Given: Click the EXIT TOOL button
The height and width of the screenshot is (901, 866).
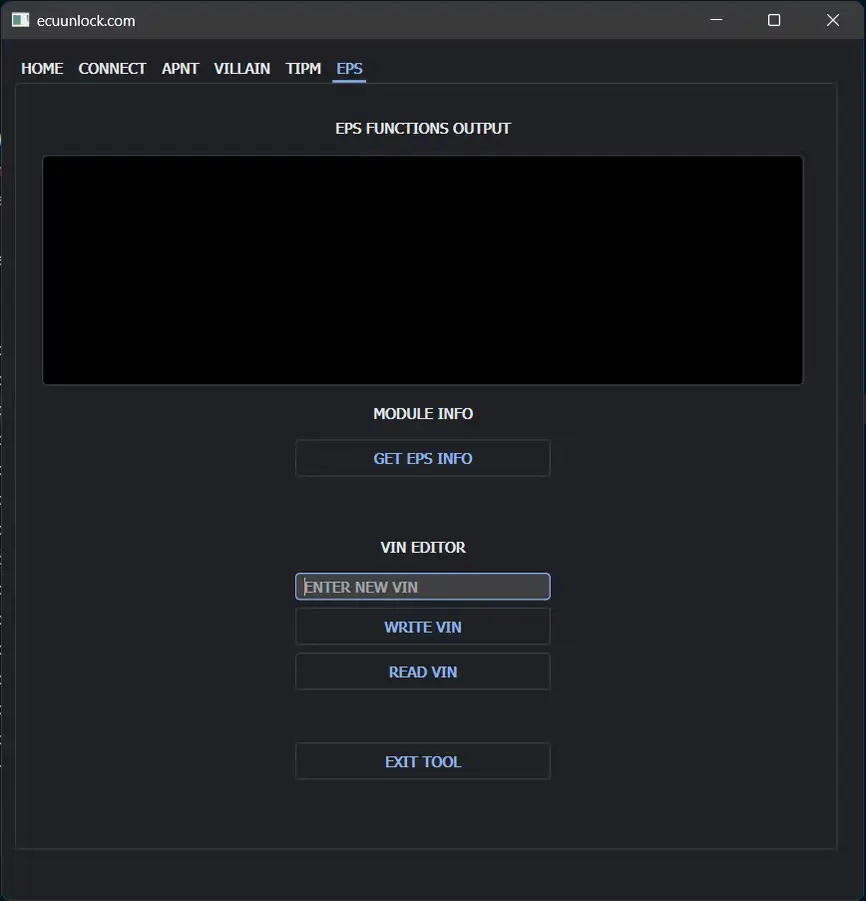Looking at the screenshot, I should tap(422, 762).
